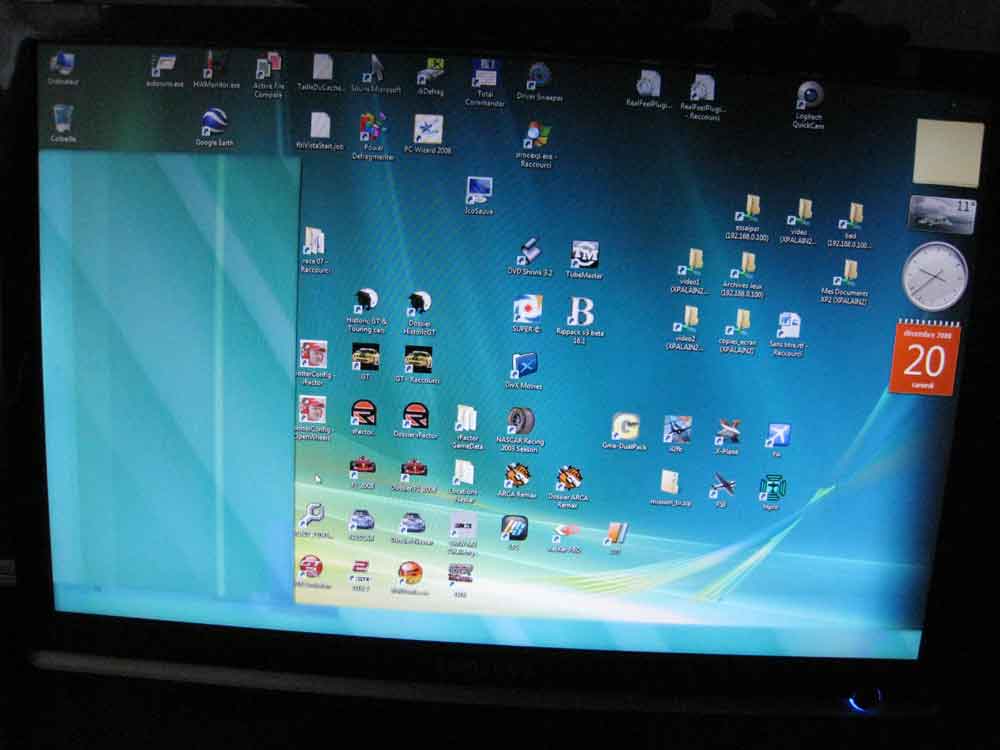
Task: Select the Driver Sweeper shortcut
Action: (x=540, y=82)
